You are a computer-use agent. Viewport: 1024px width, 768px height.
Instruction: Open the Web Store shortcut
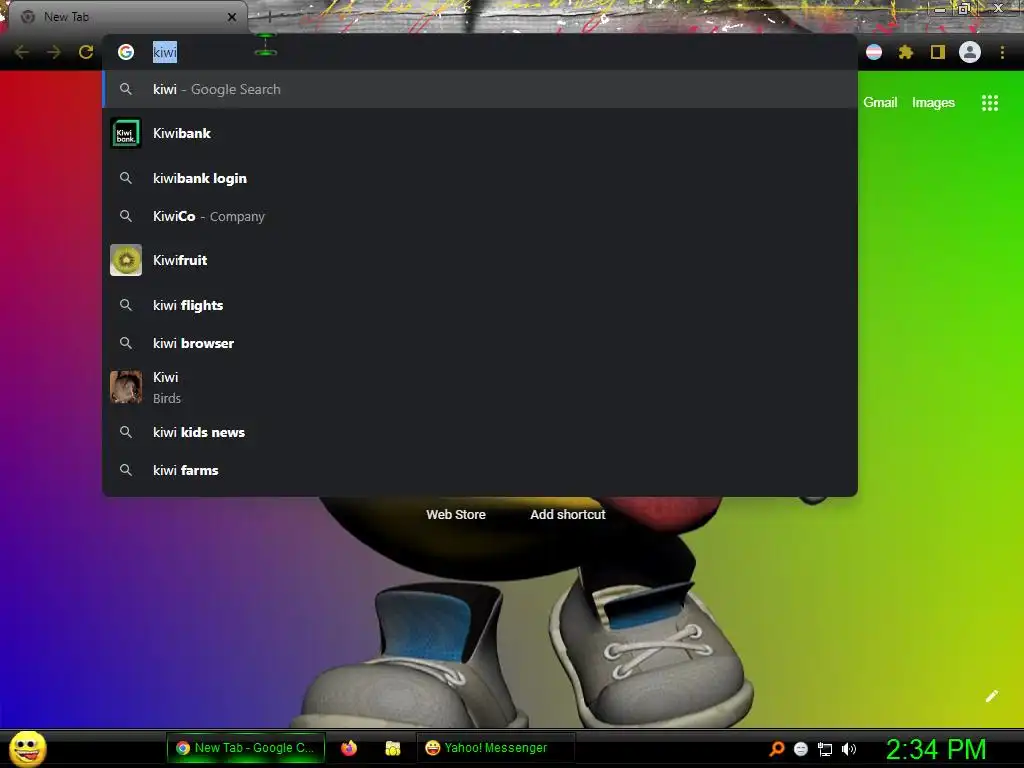click(456, 515)
